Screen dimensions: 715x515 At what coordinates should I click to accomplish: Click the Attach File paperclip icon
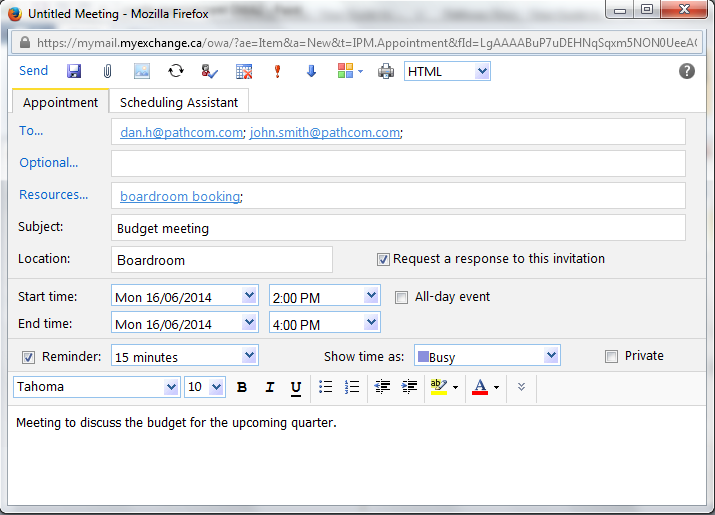(107, 71)
